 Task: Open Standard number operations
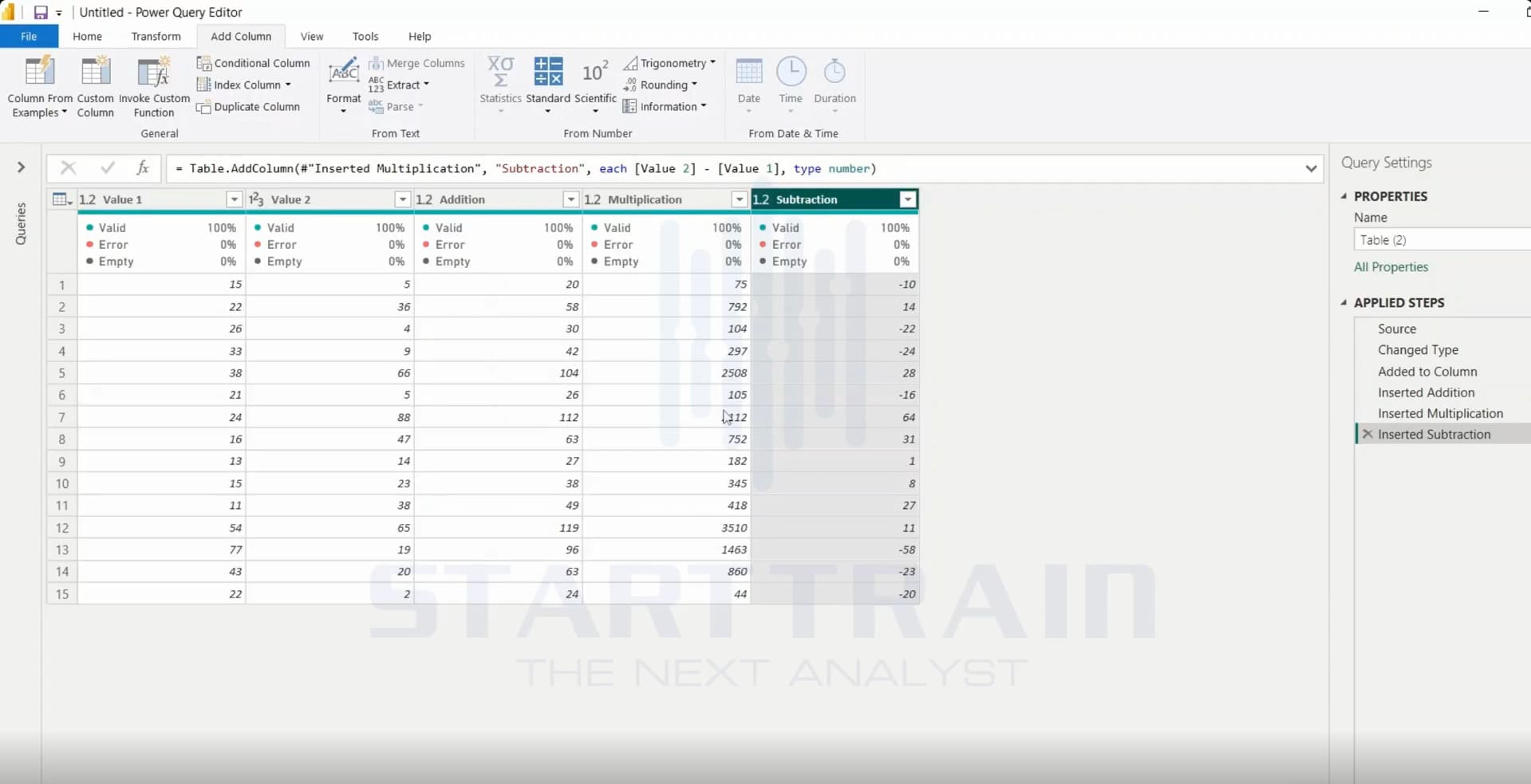pyautogui.click(x=548, y=85)
